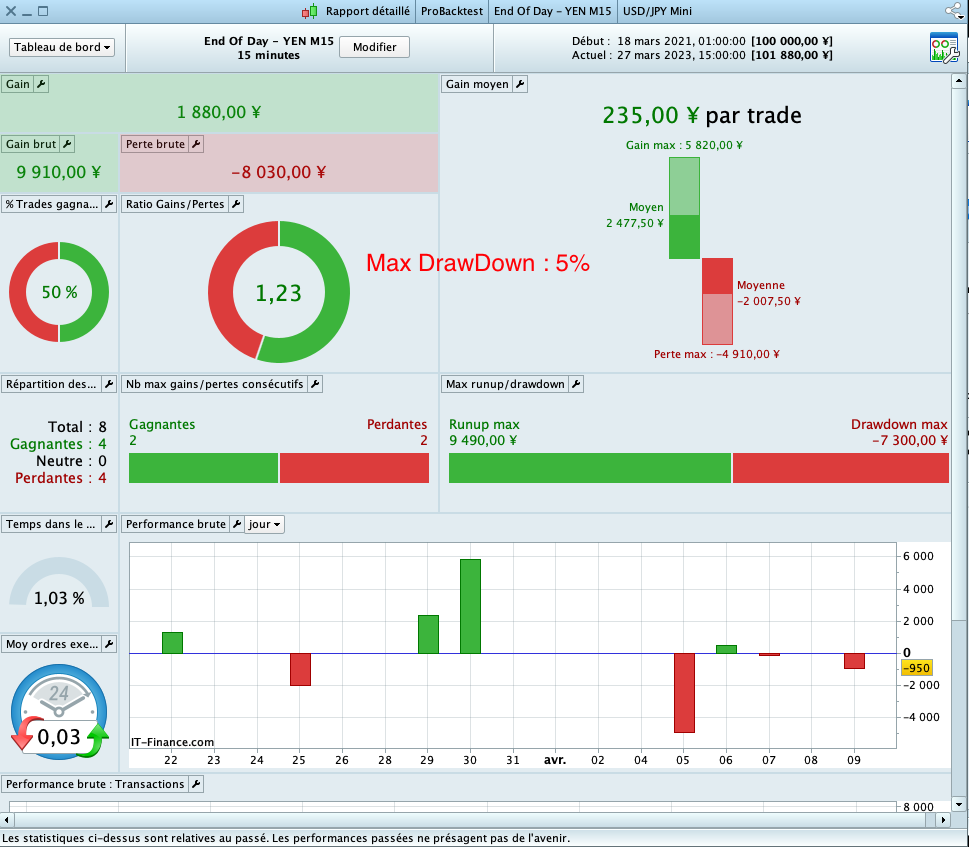Open the jour period dropdown
The image size is (969, 847).
coord(264,524)
